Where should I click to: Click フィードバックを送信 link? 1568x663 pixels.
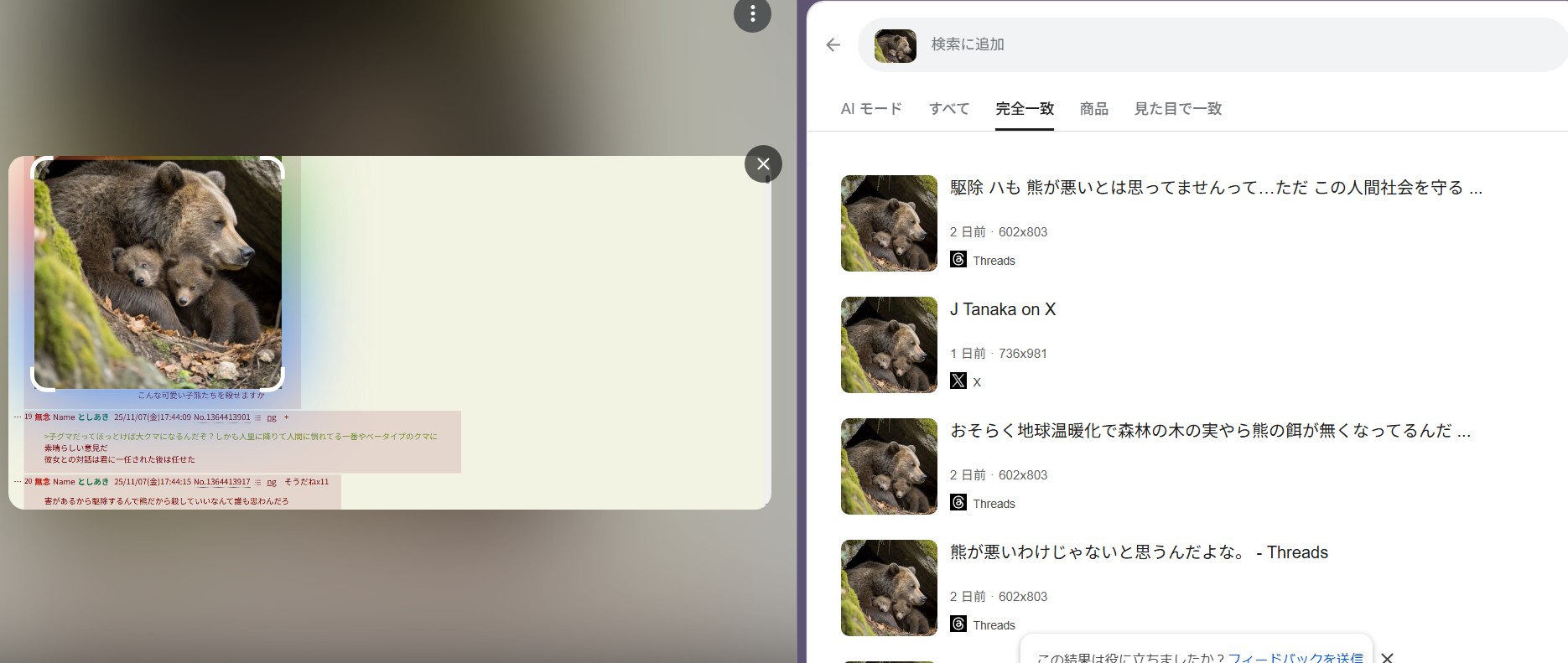[x=1295, y=657]
